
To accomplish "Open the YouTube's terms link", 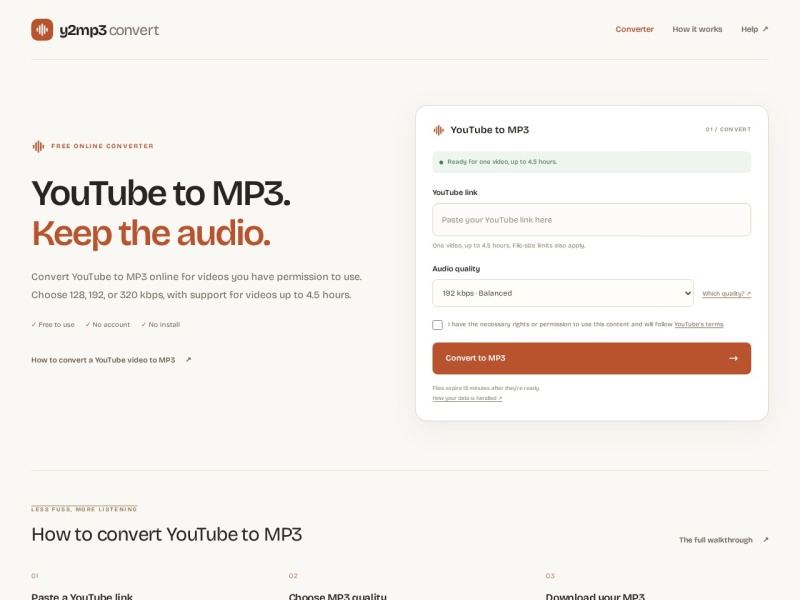I will (x=698, y=324).
